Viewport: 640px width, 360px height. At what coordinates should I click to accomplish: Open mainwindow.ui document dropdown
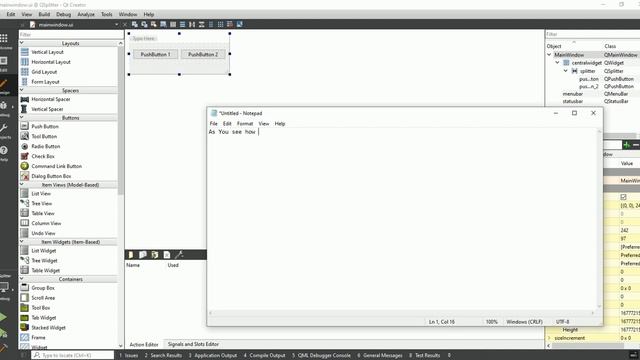pyautogui.click(x=117, y=24)
